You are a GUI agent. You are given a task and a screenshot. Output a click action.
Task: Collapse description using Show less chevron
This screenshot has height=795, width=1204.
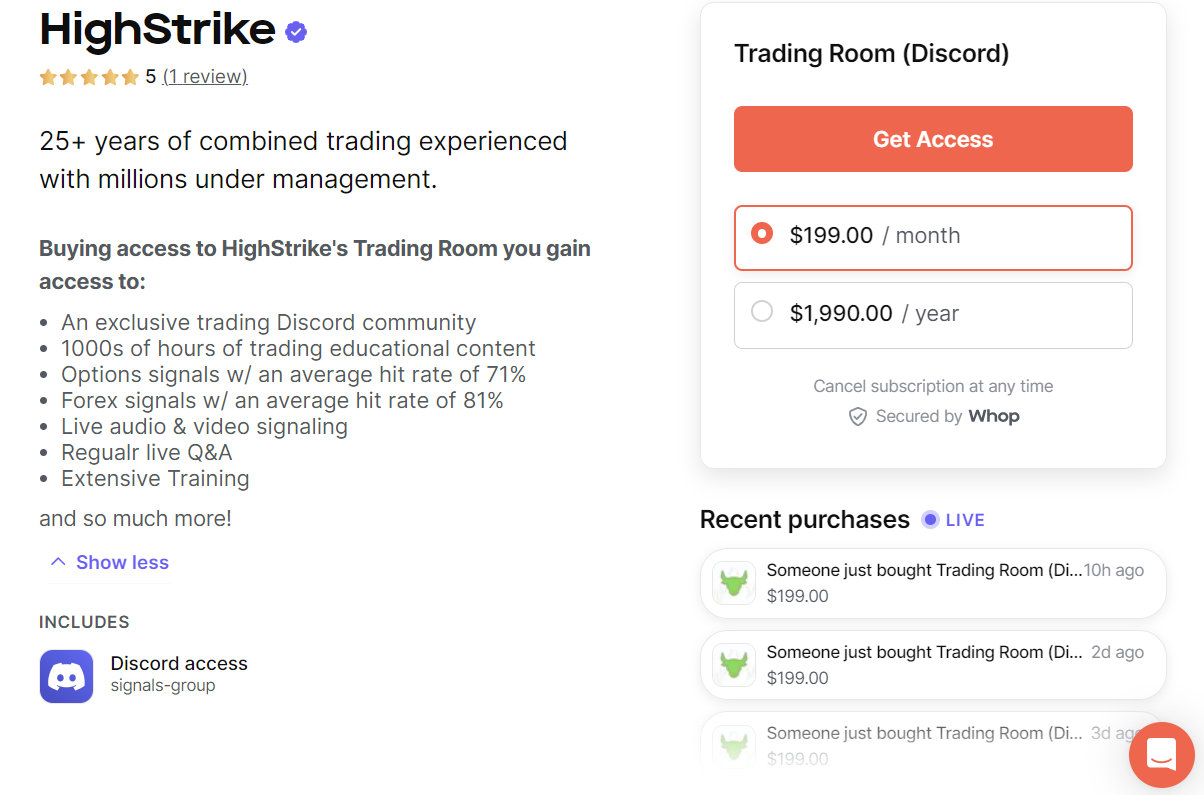coord(58,561)
